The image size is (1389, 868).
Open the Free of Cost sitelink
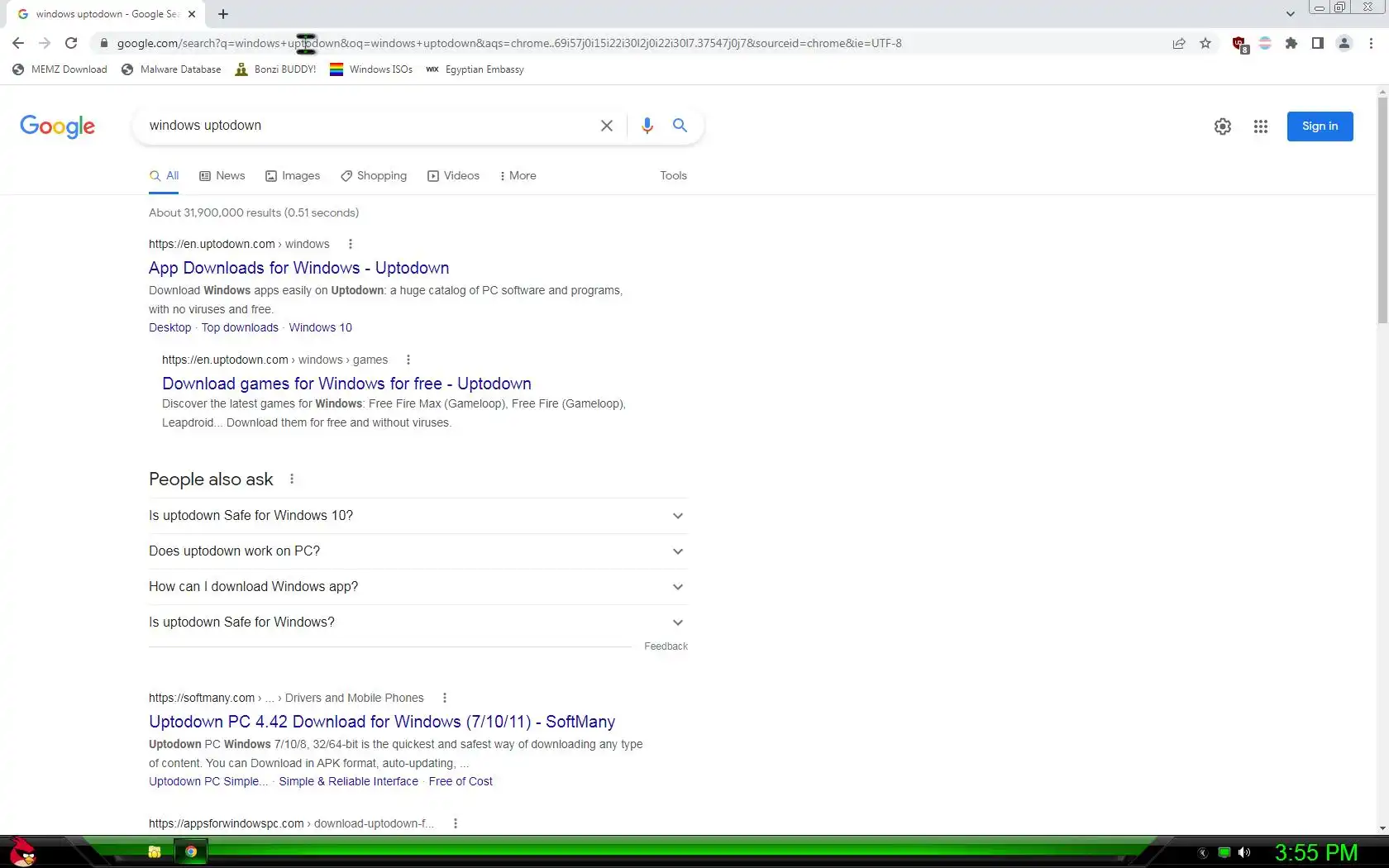click(x=461, y=781)
